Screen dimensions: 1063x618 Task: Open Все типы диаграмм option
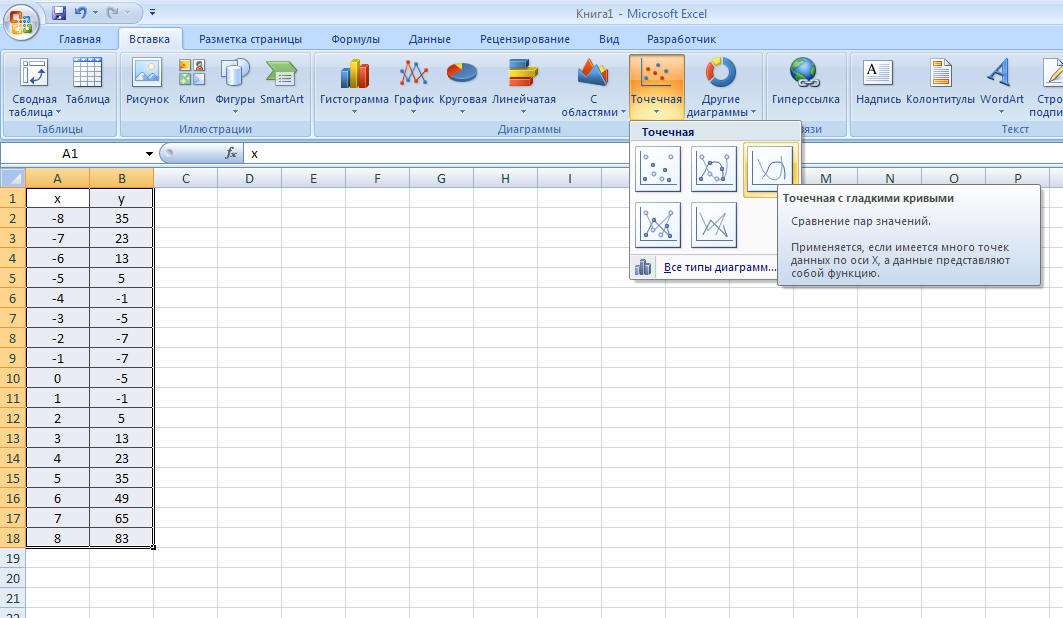pos(719,267)
